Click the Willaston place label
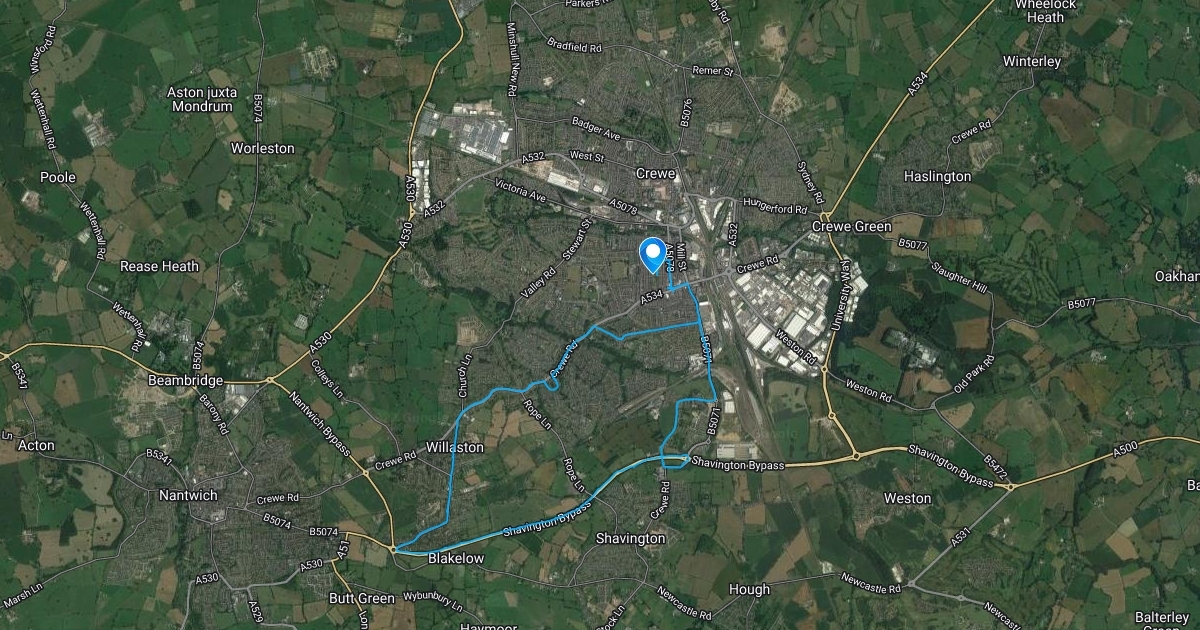1200x630 pixels. pyautogui.click(x=455, y=447)
